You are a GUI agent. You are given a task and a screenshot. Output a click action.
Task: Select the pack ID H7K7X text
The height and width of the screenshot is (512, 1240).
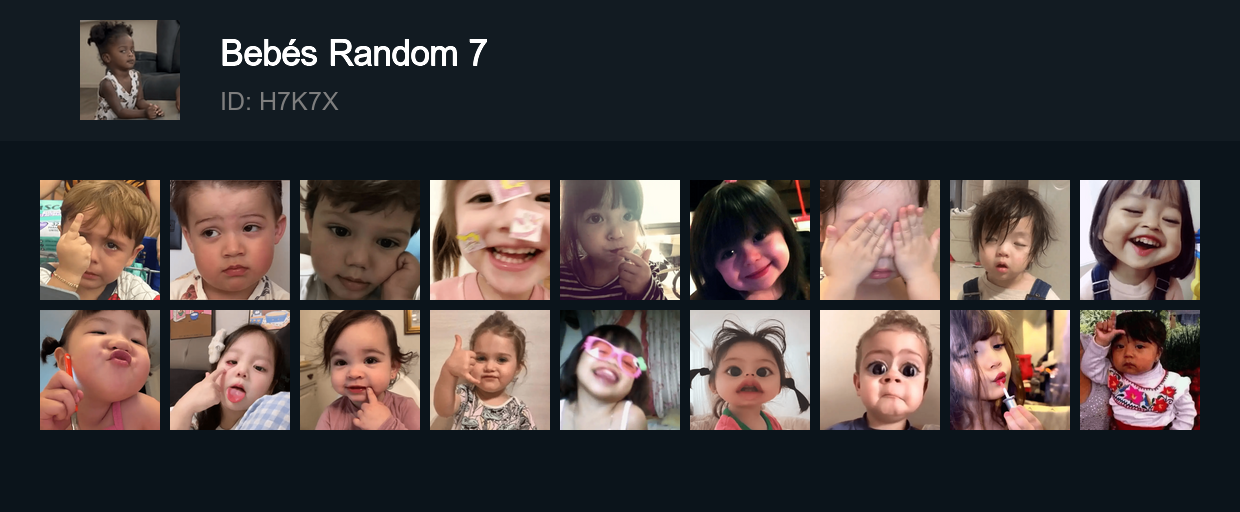(x=279, y=101)
